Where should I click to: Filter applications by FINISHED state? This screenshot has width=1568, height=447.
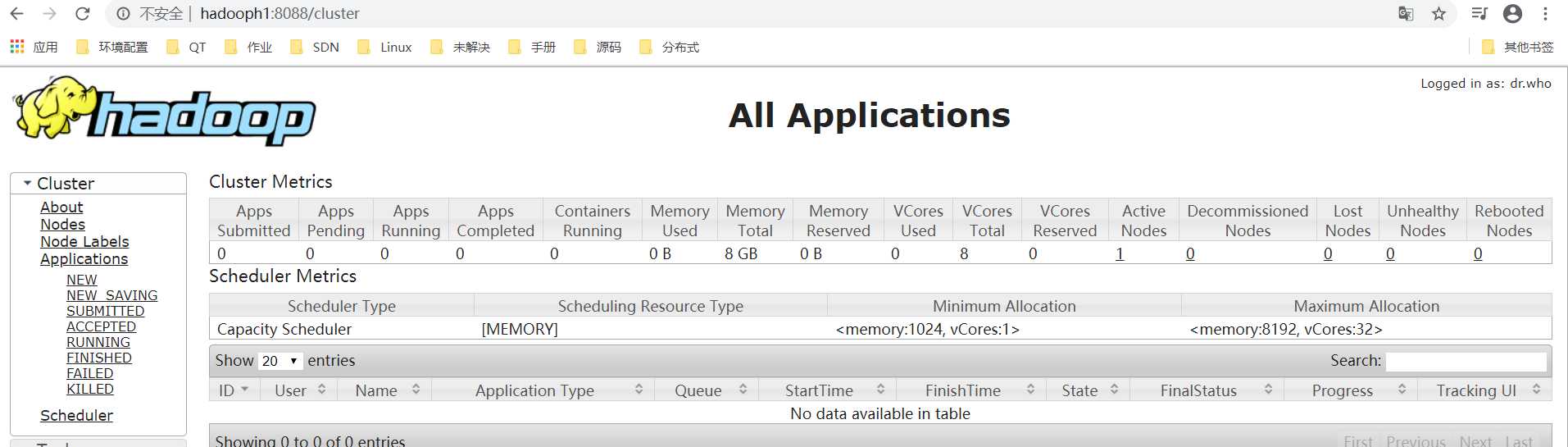coord(98,358)
